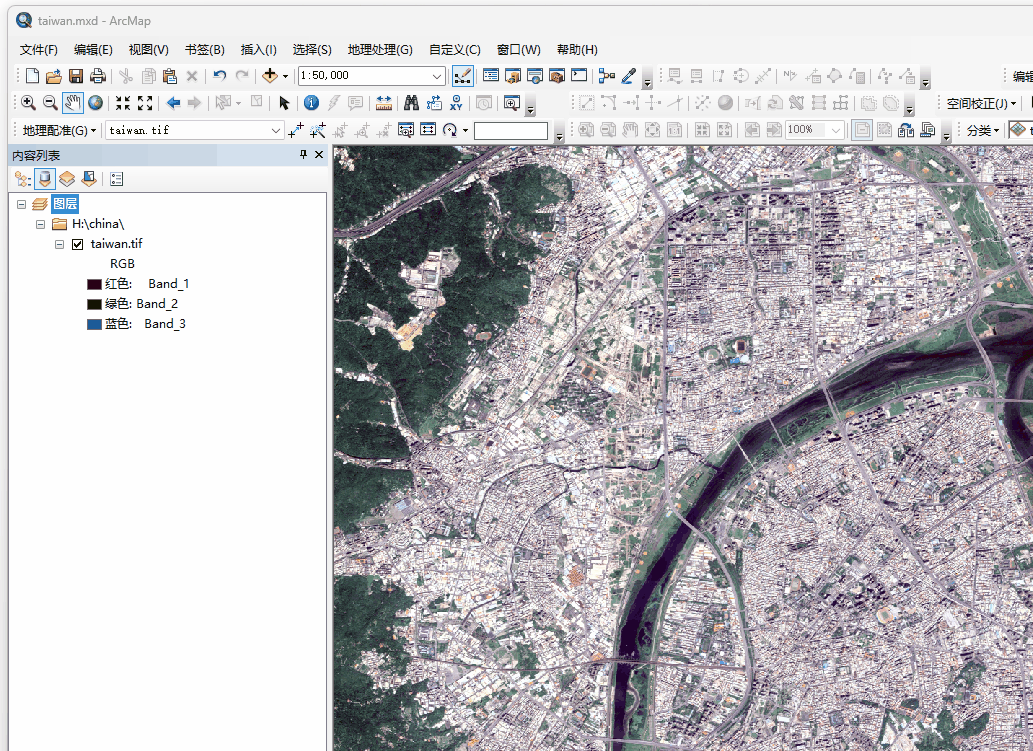The image size is (1033, 751).
Task: Click the Full Extent globe icon
Action: point(96,102)
